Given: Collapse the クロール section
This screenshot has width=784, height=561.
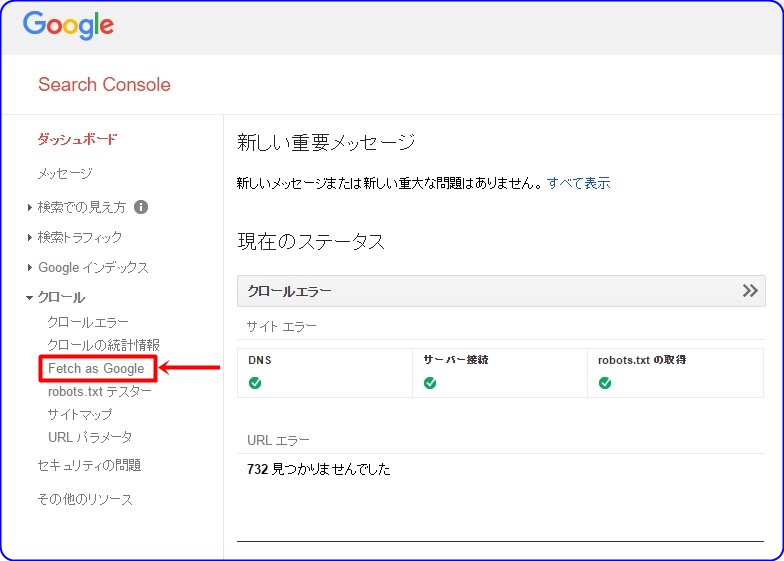Looking at the screenshot, I should [61, 297].
